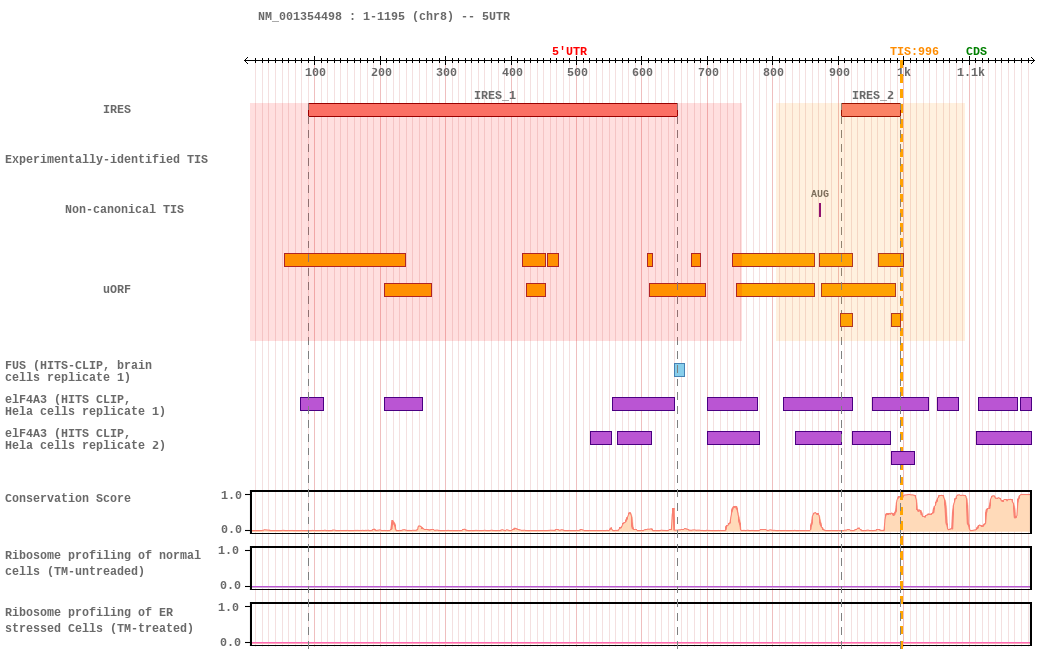Select the eIF4A3 replicate 1 bar near 1050-1080
Viewport: 1050px width, 656px height.
948,404
